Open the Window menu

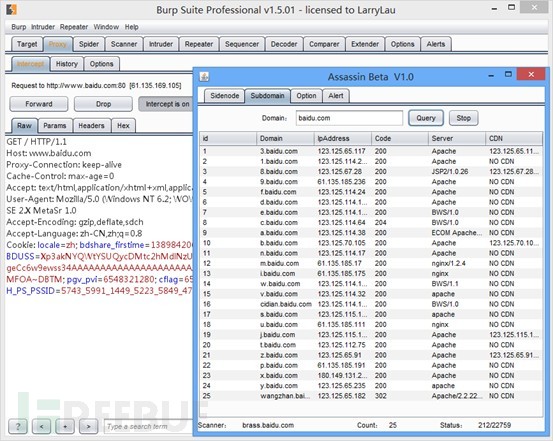tap(106, 27)
